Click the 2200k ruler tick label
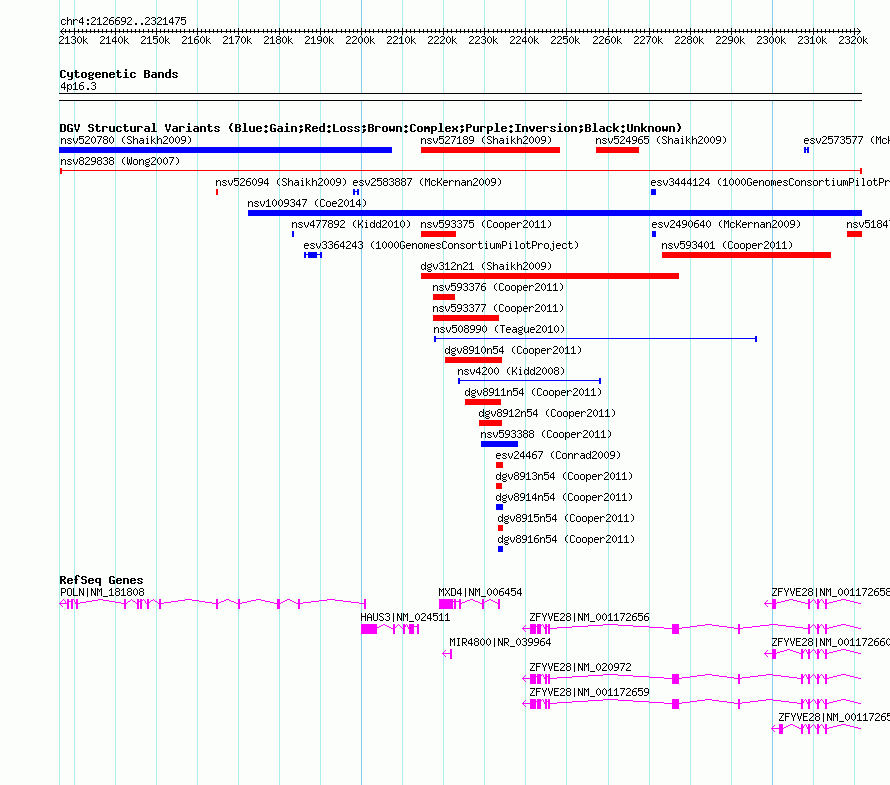Screen dimensions: 890x785 [x=360, y=40]
